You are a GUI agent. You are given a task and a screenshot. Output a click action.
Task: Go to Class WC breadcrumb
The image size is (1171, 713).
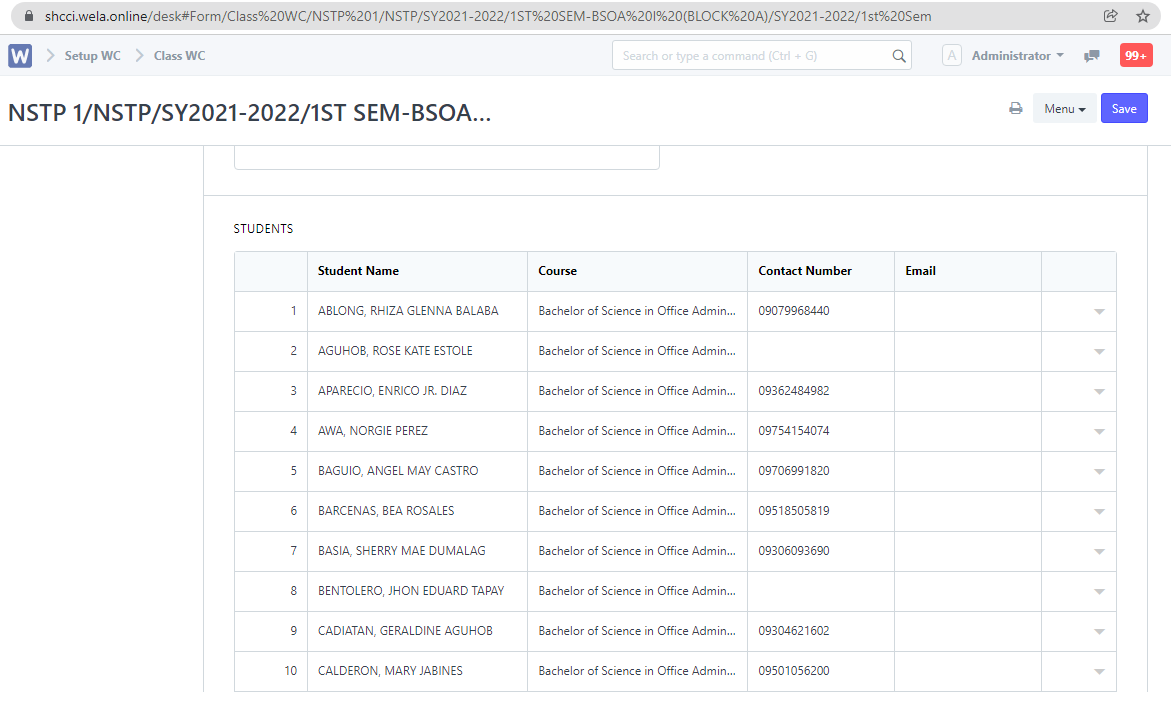coord(179,56)
